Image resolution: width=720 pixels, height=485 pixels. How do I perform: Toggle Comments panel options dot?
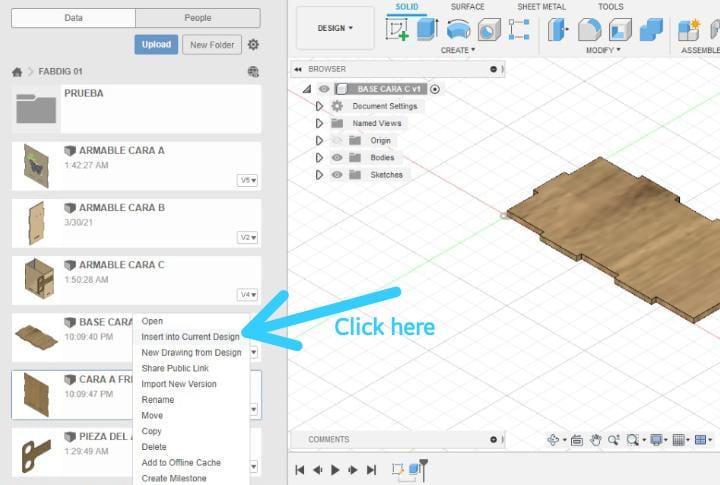click(x=494, y=440)
